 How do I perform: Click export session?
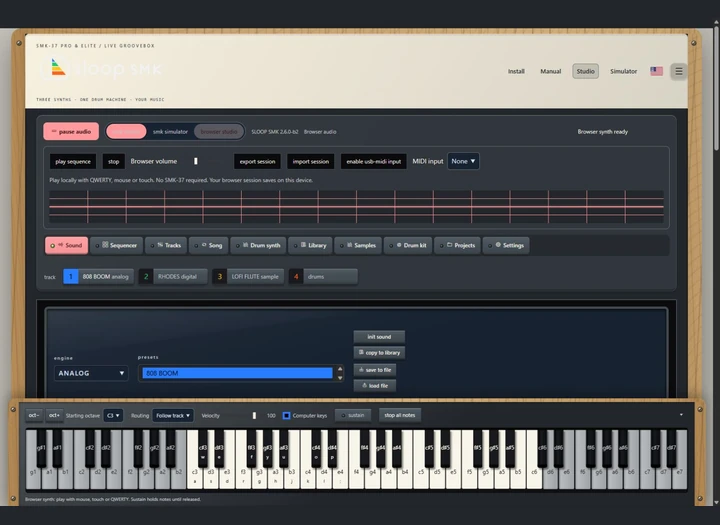click(257, 161)
